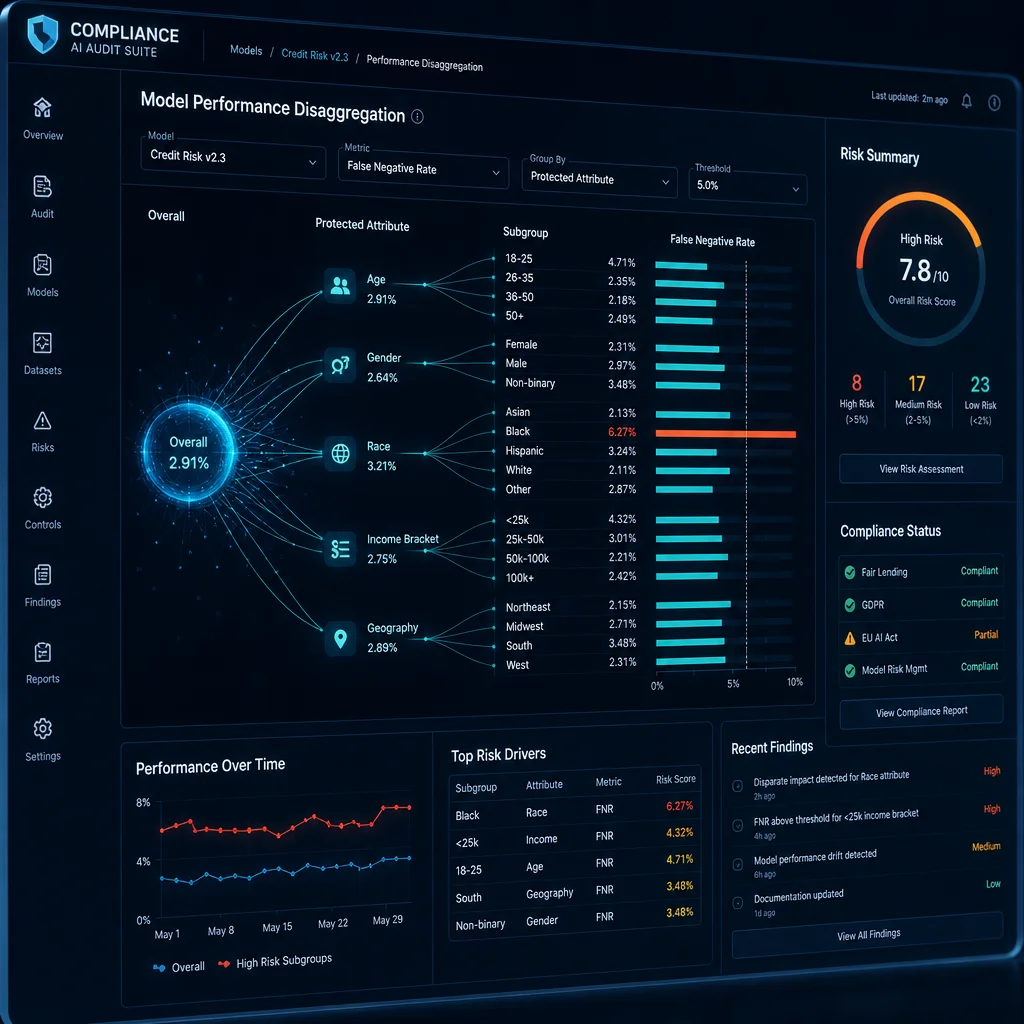
Task: Select the <25k subgroup row
Action: [x=643, y=520]
